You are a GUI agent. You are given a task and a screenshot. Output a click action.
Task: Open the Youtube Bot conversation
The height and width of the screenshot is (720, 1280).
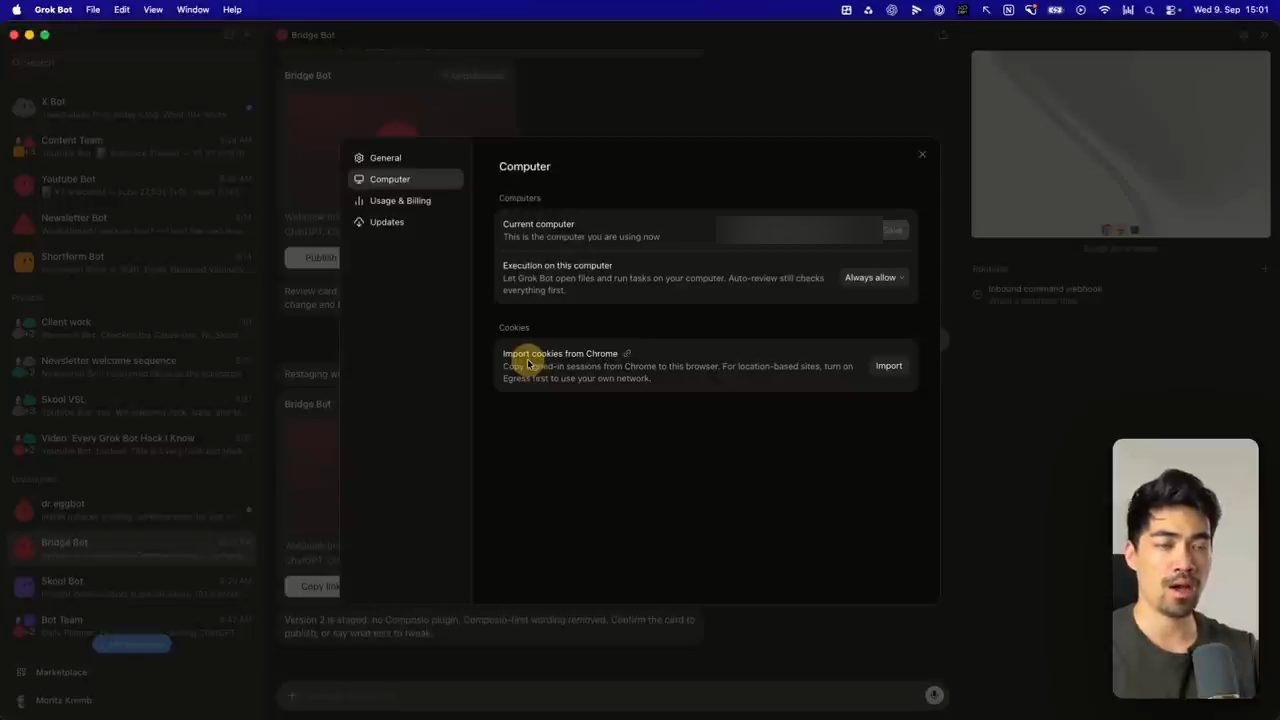tap(132, 185)
